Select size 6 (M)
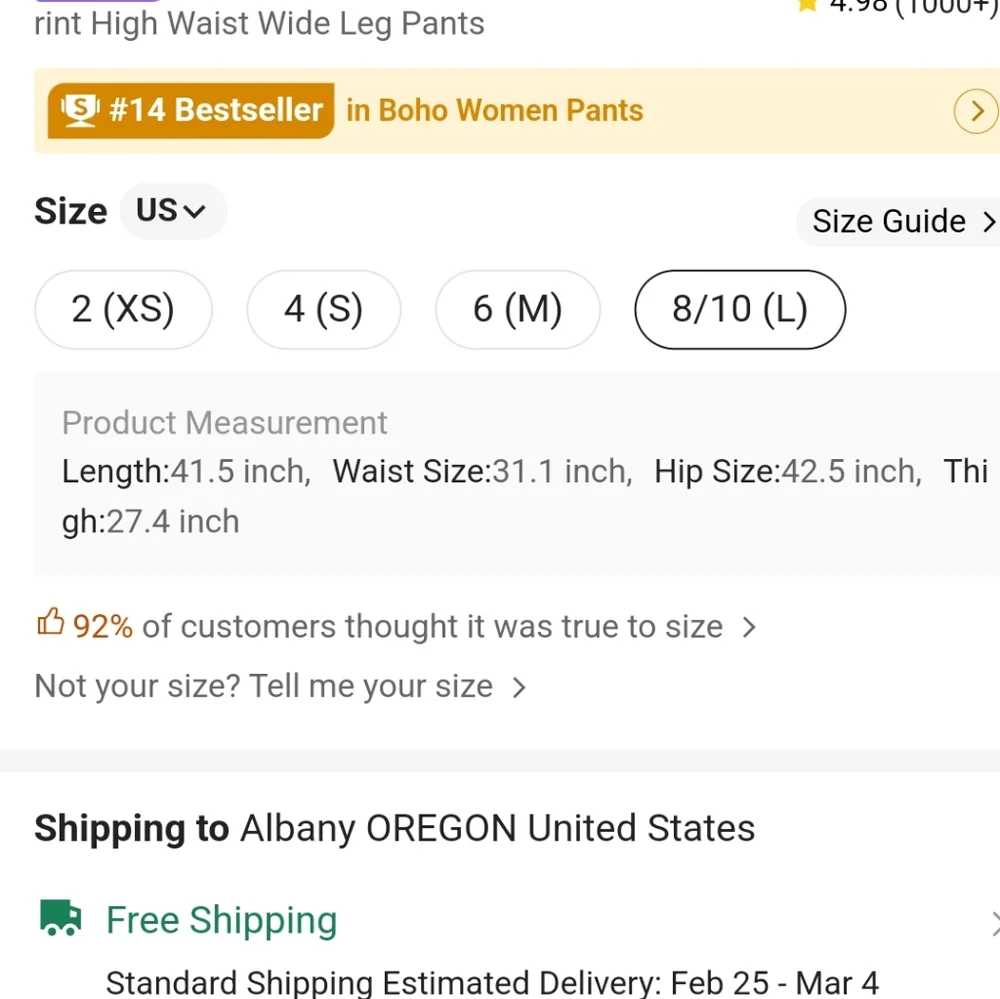Image resolution: width=1000 pixels, height=999 pixels. click(x=517, y=309)
